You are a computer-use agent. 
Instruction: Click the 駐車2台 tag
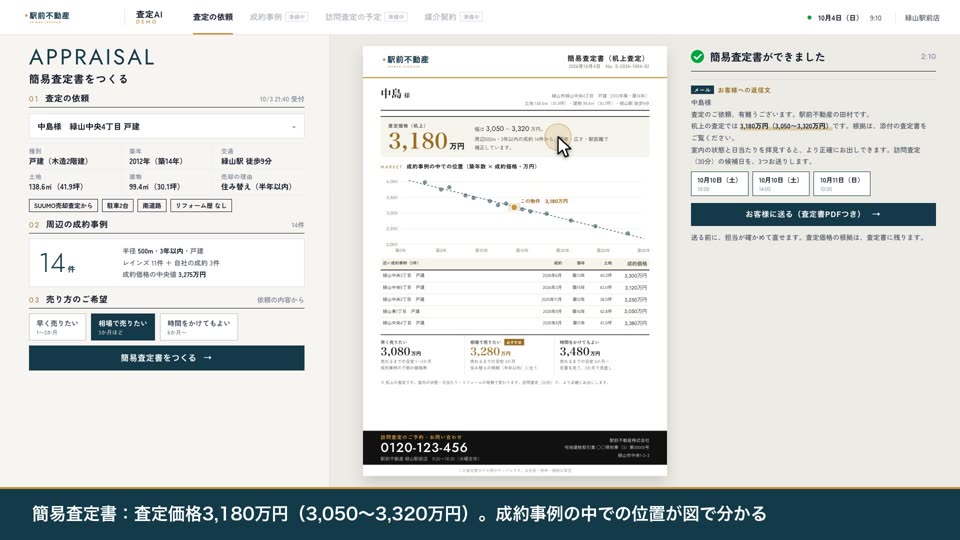click(118, 206)
